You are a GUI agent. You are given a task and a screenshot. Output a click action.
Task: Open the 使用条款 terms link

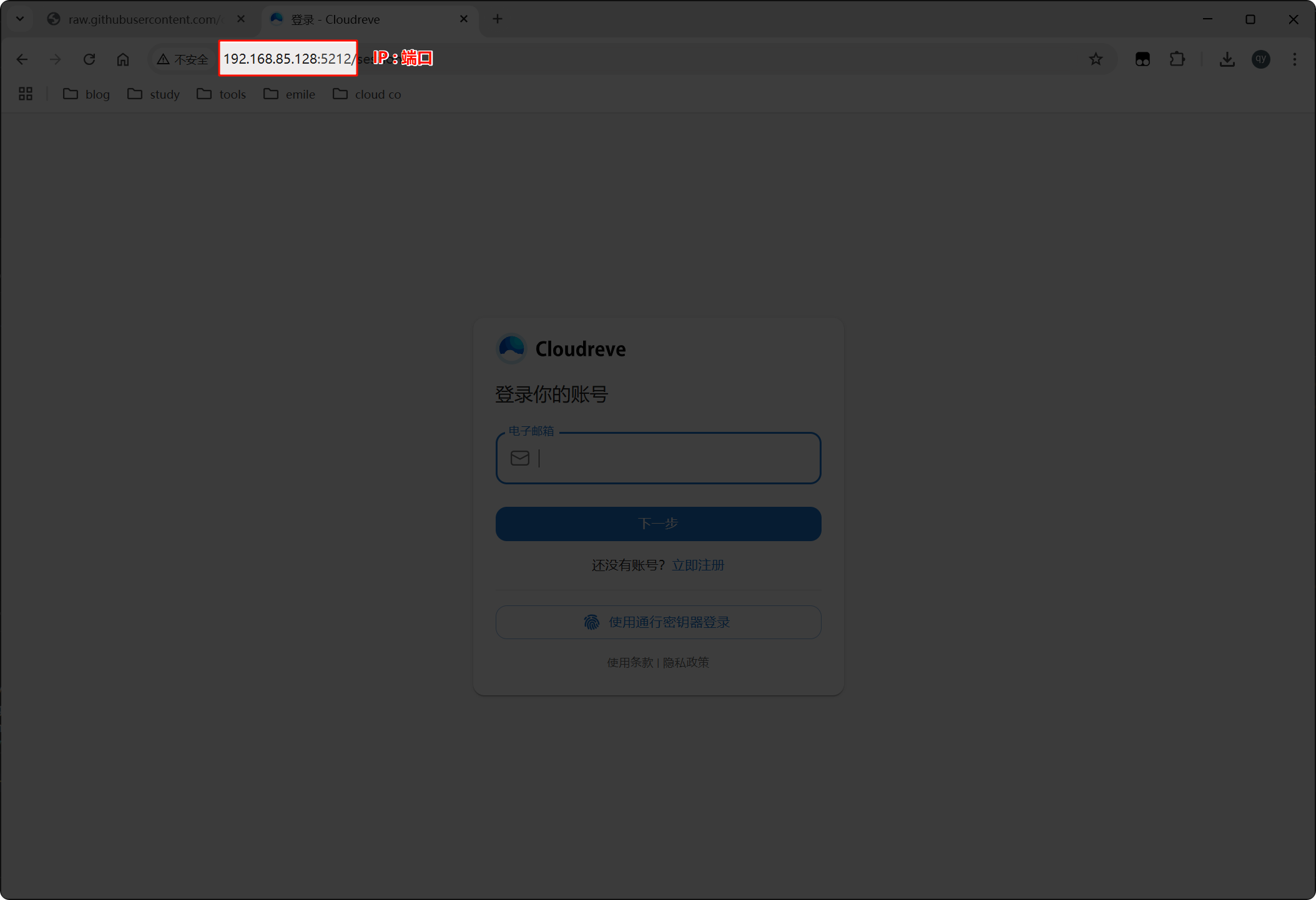coord(630,662)
